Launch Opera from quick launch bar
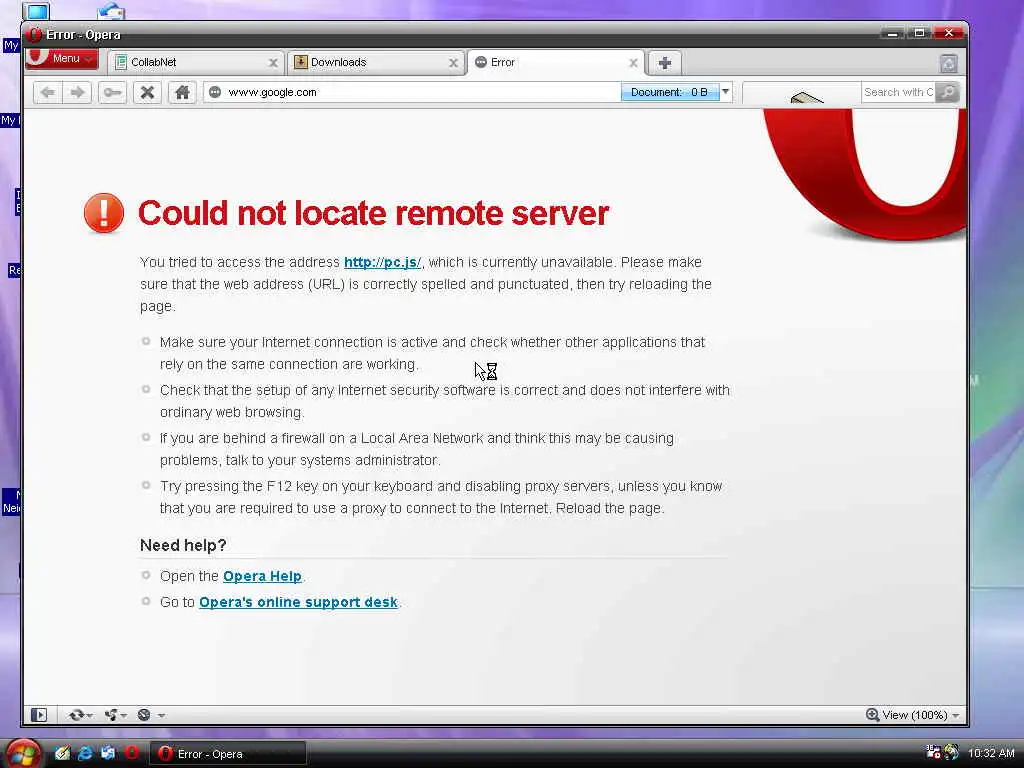This screenshot has height=768, width=1024. pos(131,753)
